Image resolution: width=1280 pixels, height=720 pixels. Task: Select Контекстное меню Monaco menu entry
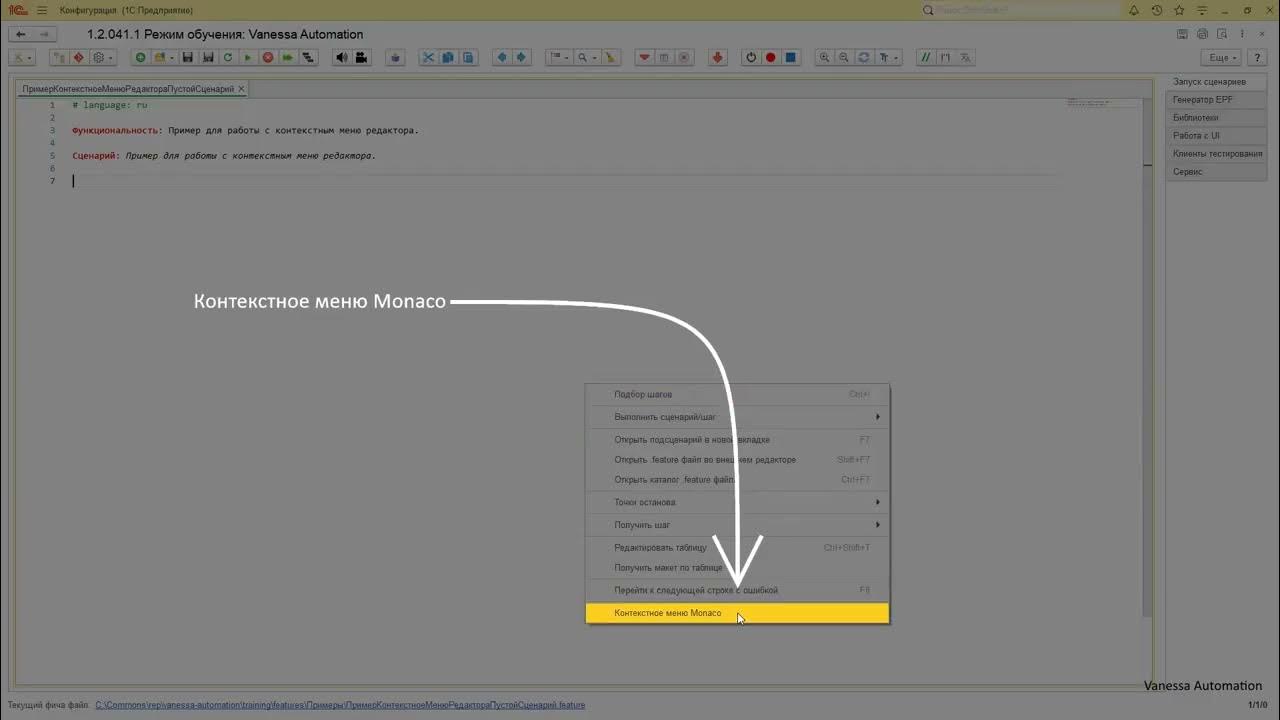737,613
